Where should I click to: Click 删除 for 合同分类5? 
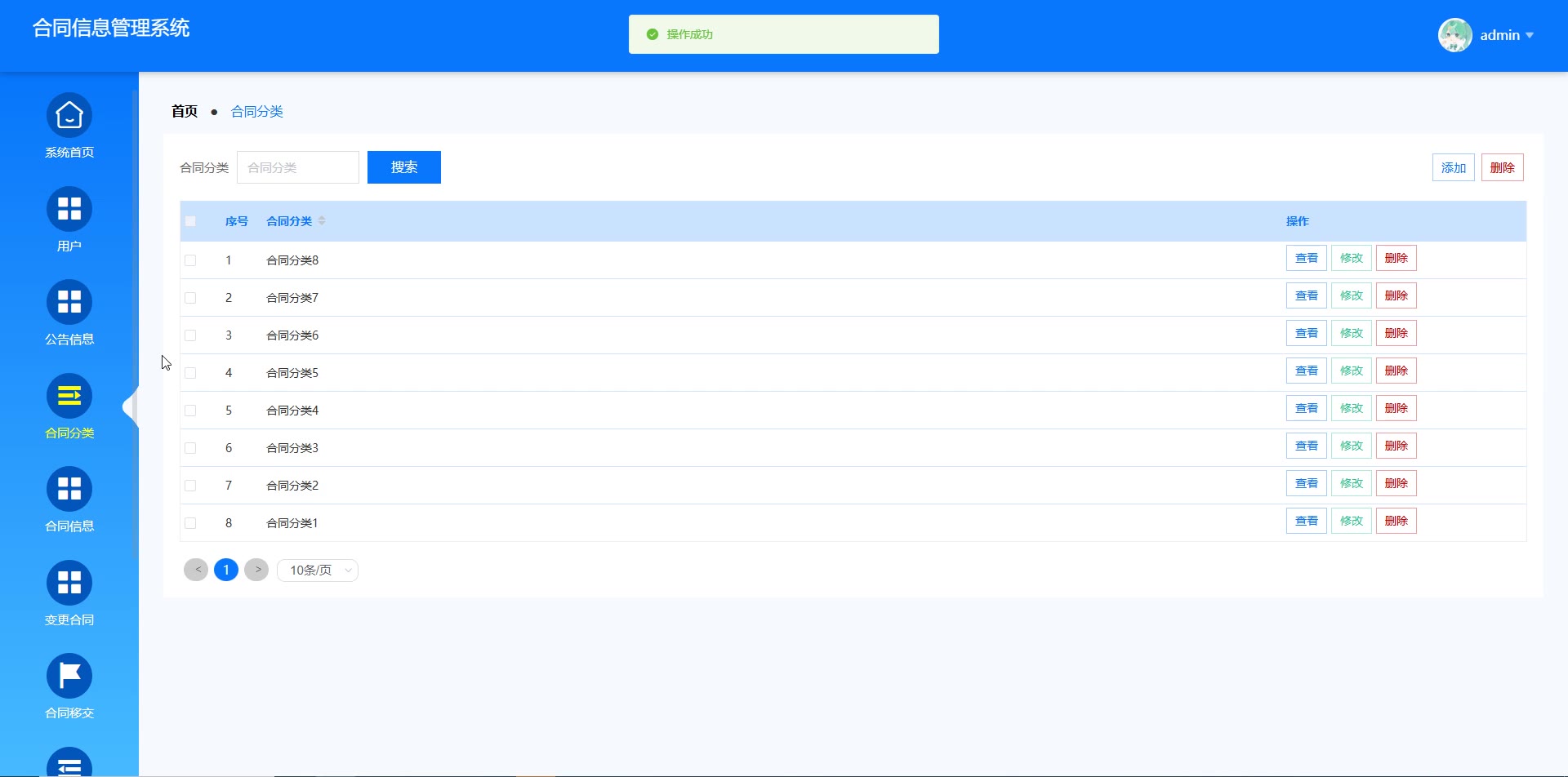[1396, 371]
